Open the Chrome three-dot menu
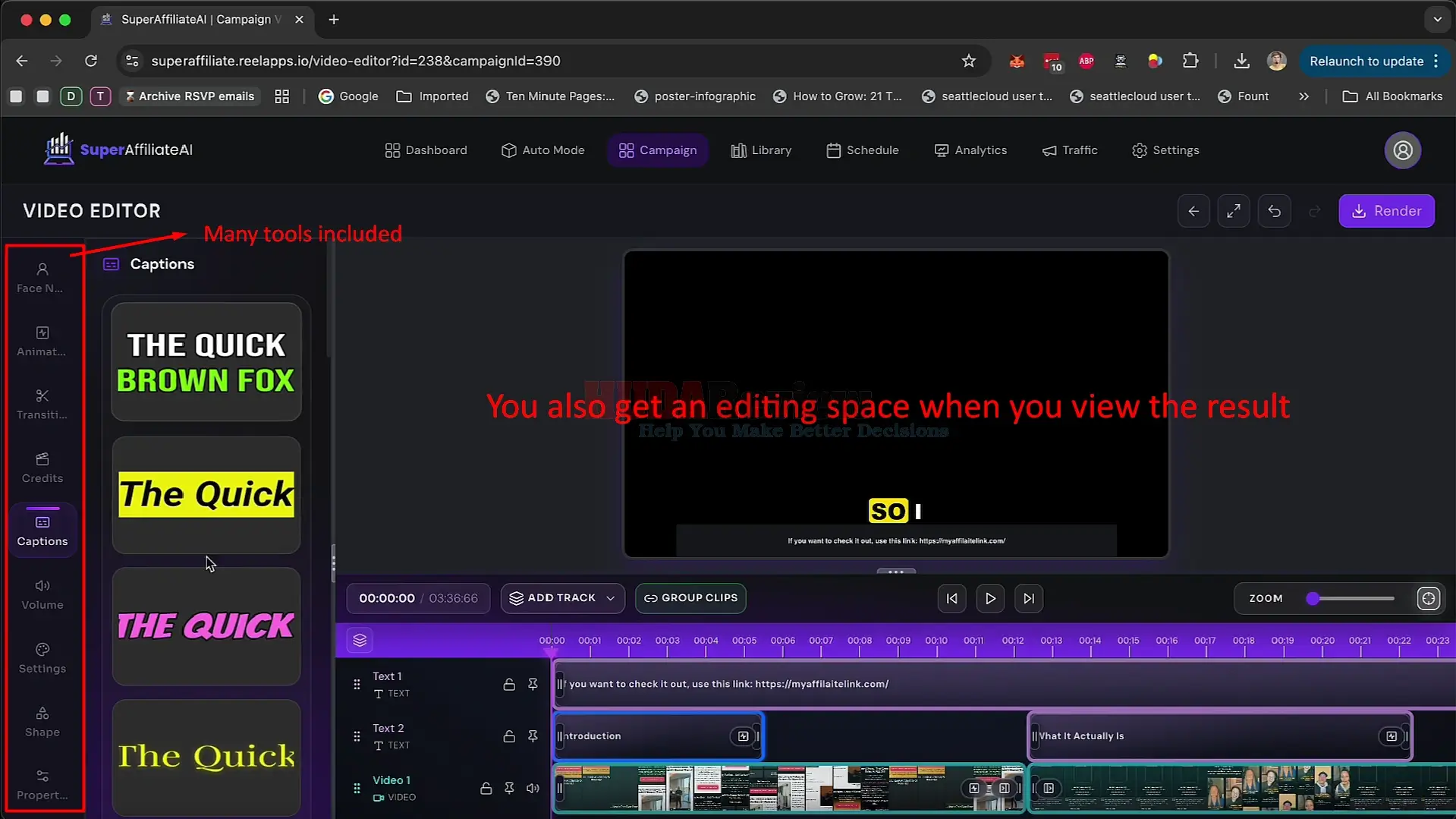Image resolution: width=1456 pixels, height=819 pixels. (1436, 61)
